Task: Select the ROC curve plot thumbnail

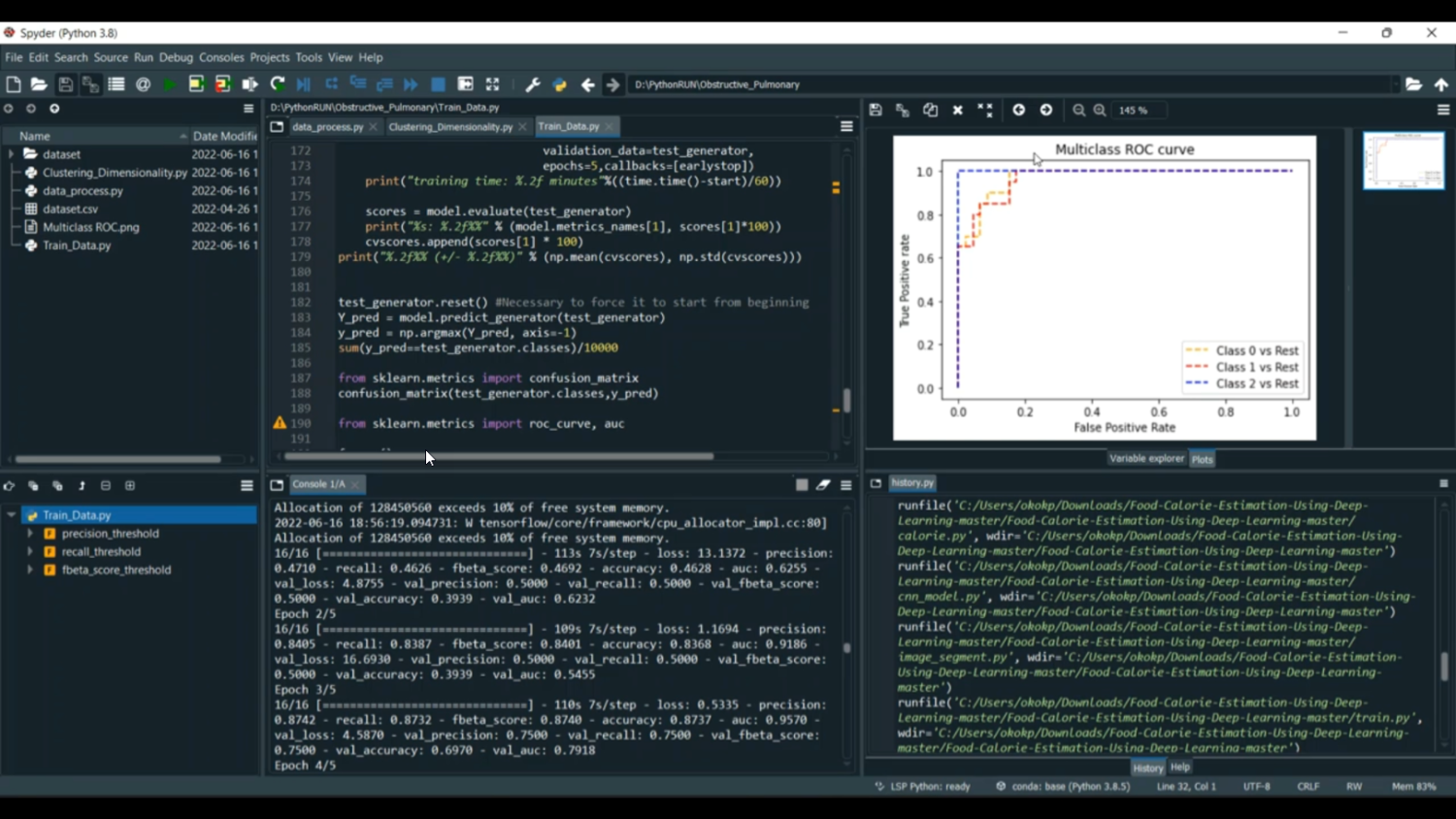Action: tap(1404, 161)
